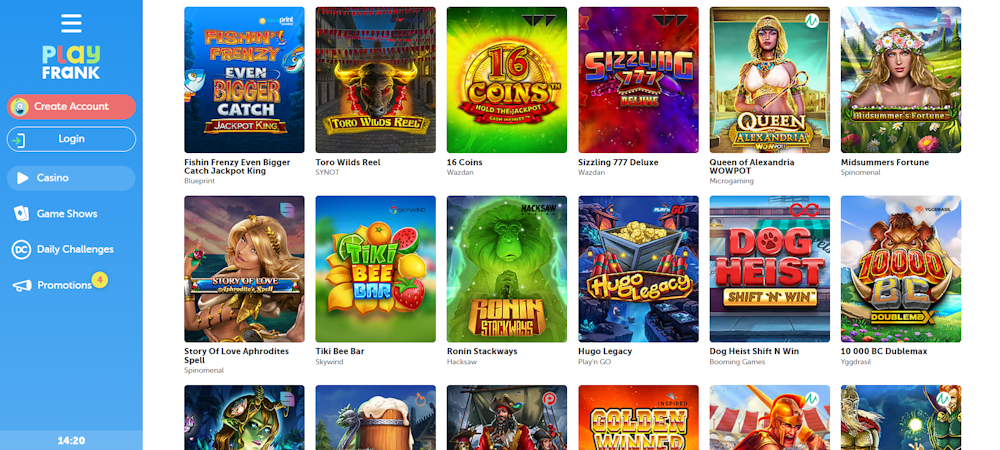Click the Casino play arrow icon
Image resolution: width=1000 pixels, height=450 pixels.
(23, 178)
